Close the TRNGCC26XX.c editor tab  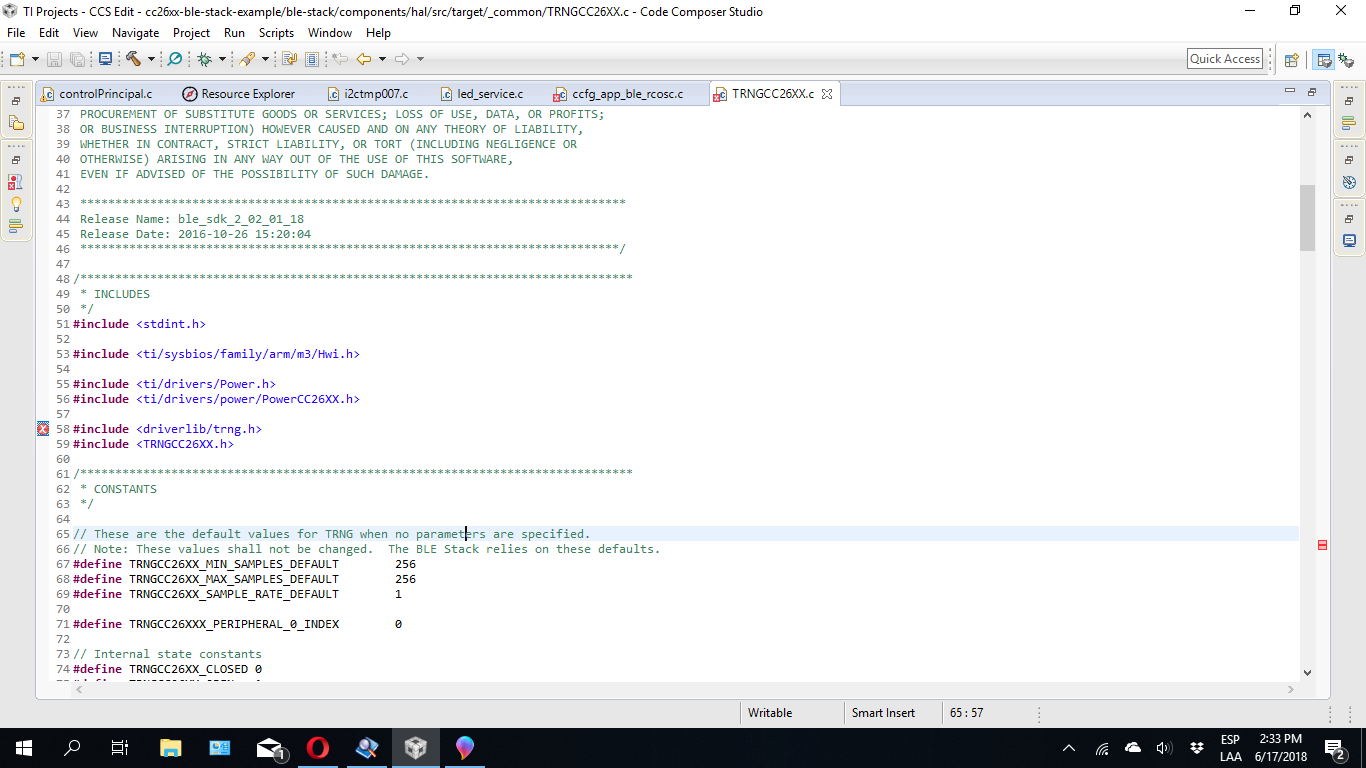click(827, 94)
